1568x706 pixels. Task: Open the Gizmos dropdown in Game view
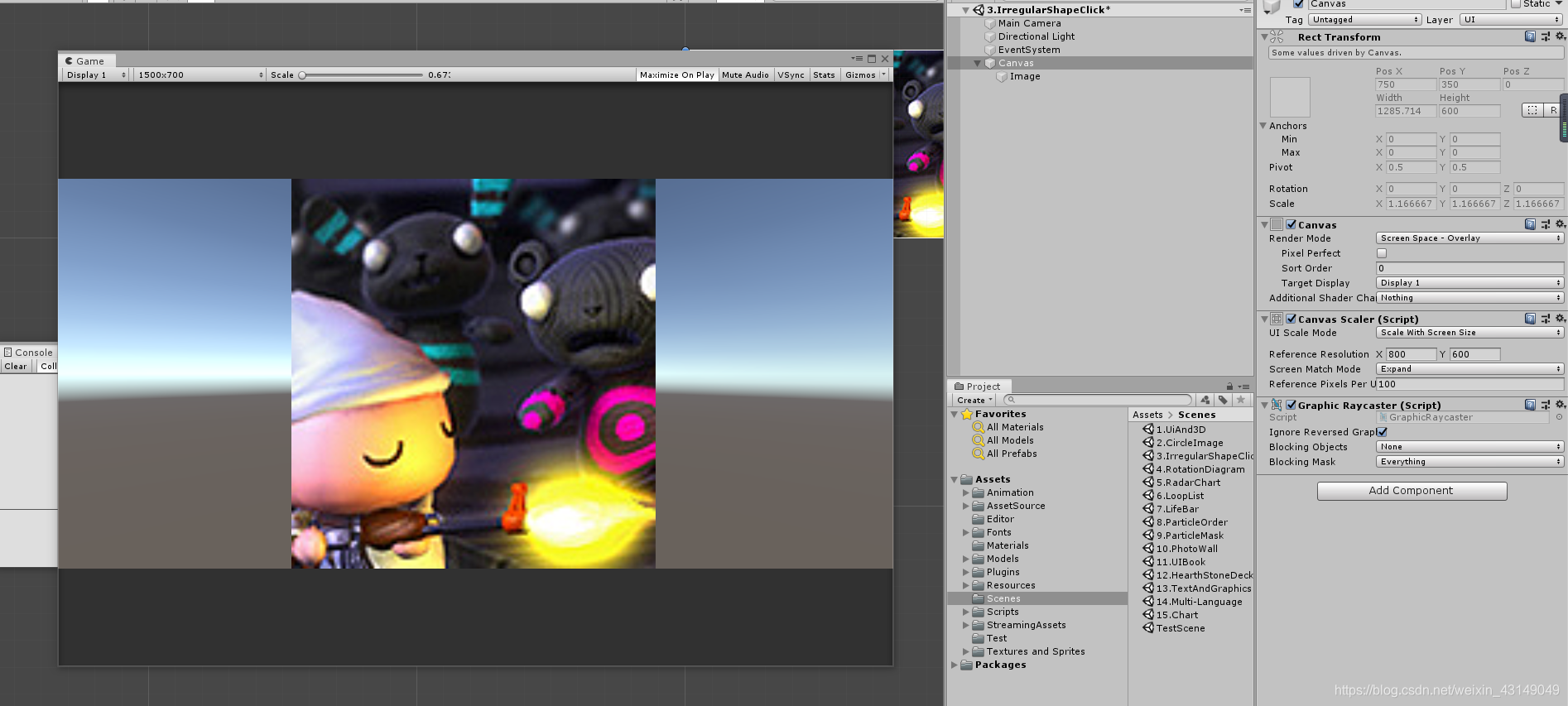pos(865,74)
